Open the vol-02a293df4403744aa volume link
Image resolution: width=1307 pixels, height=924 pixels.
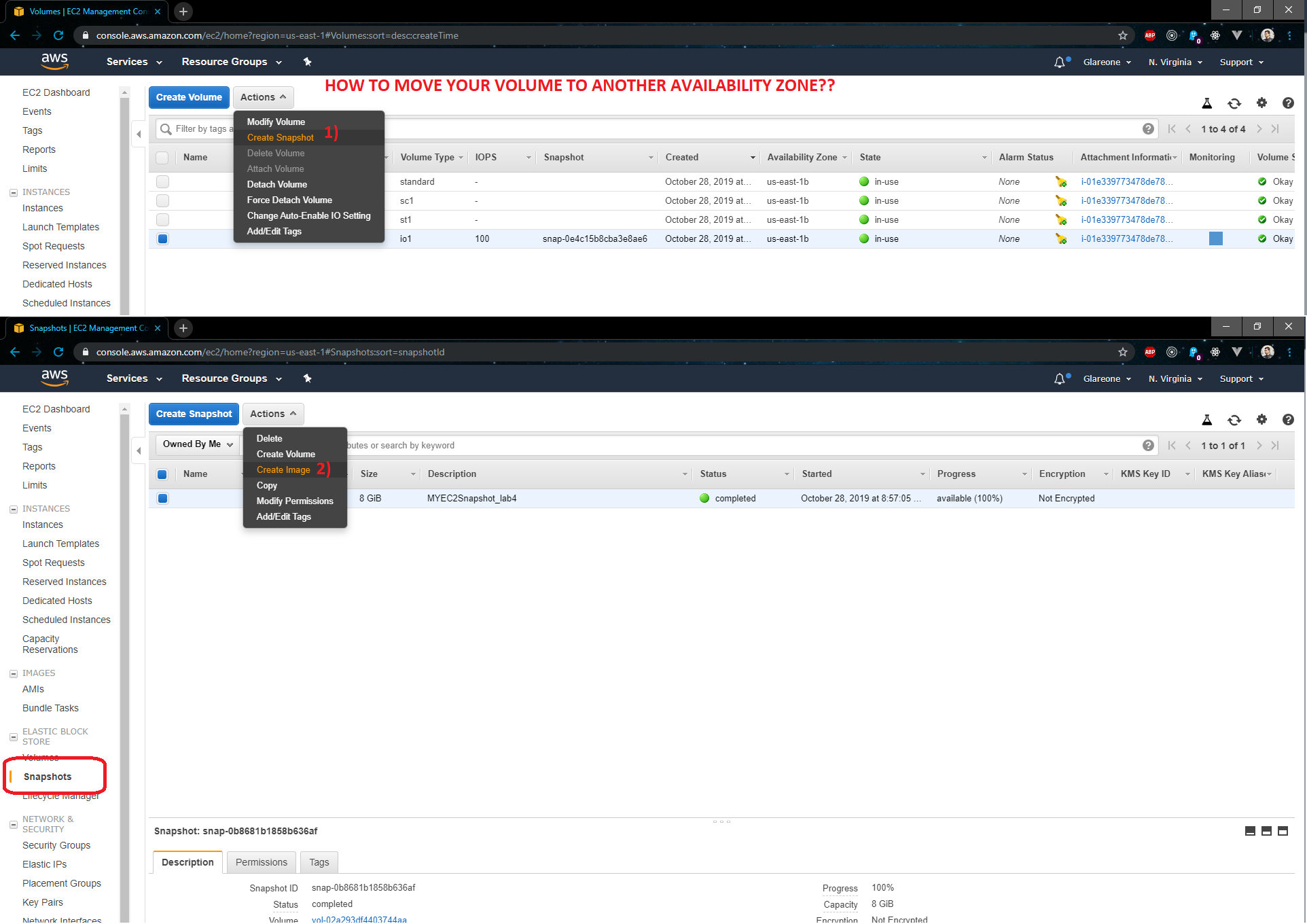(359, 919)
